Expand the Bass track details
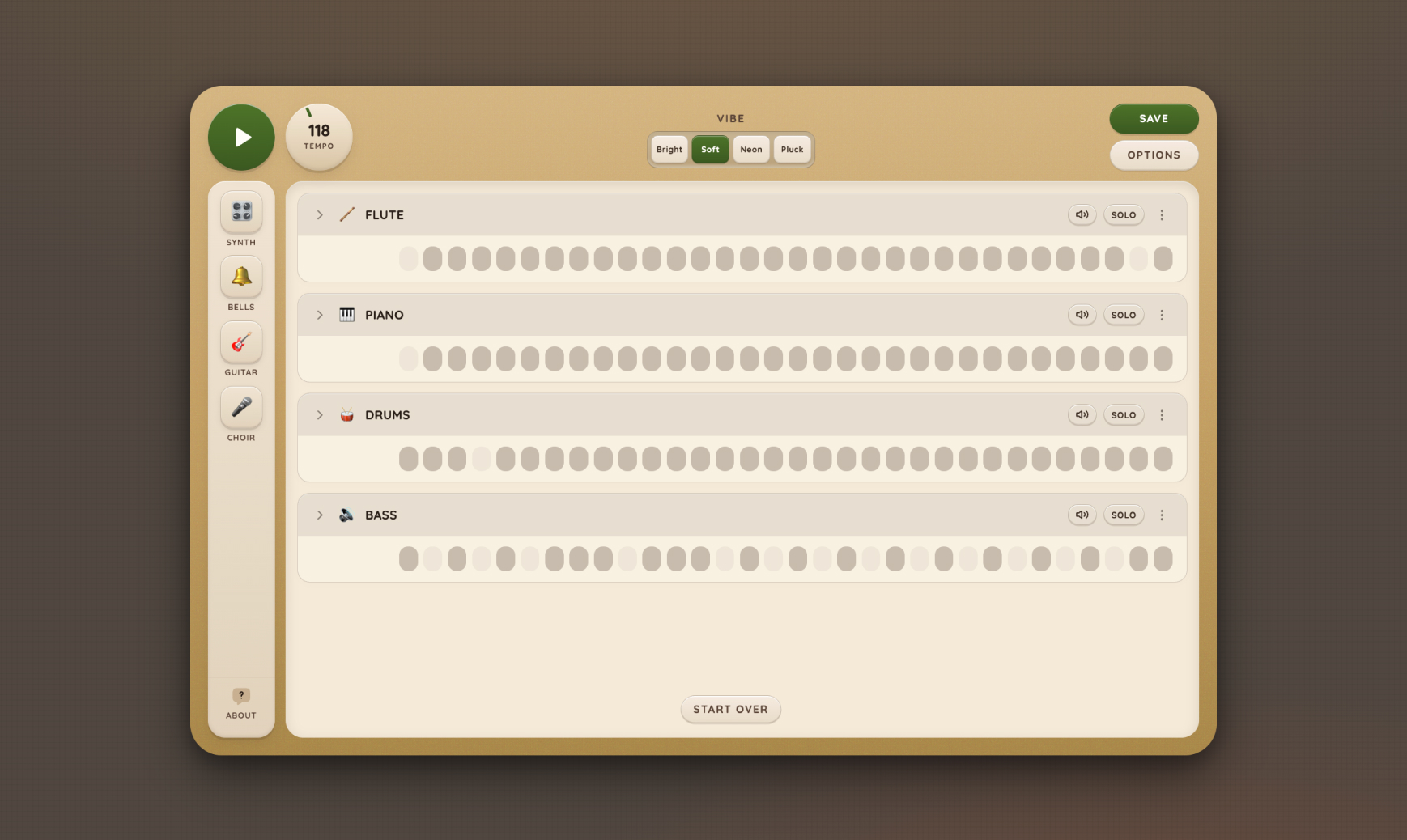 (x=320, y=515)
